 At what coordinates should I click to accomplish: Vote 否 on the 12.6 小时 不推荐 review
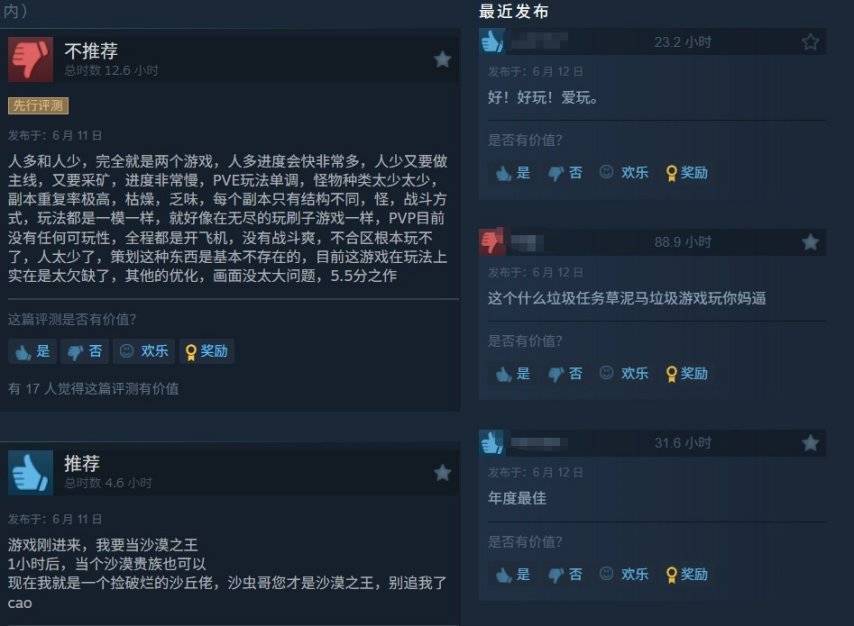[84, 351]
